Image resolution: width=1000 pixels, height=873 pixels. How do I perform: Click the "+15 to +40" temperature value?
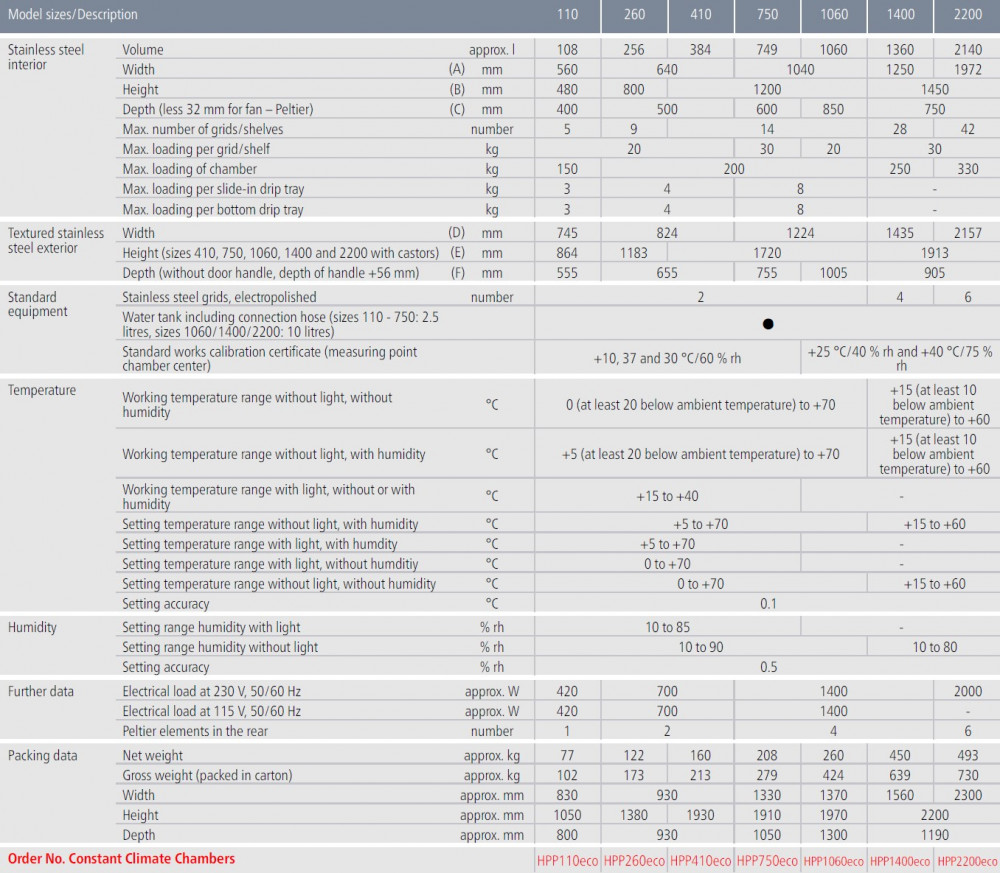[x=667, y=496]
